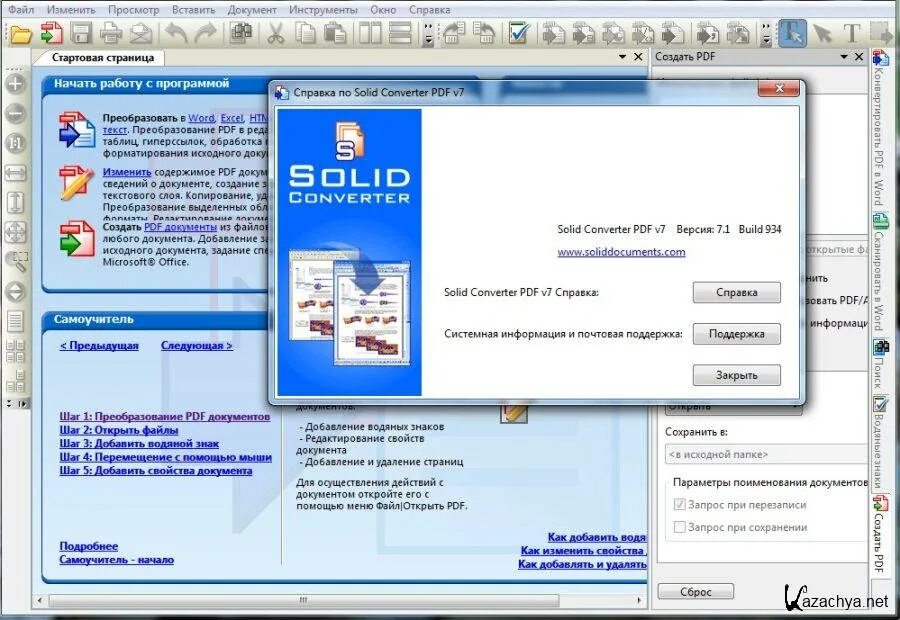Click the Cut scissors icon
900x620 pixels.
coord(276,33)
